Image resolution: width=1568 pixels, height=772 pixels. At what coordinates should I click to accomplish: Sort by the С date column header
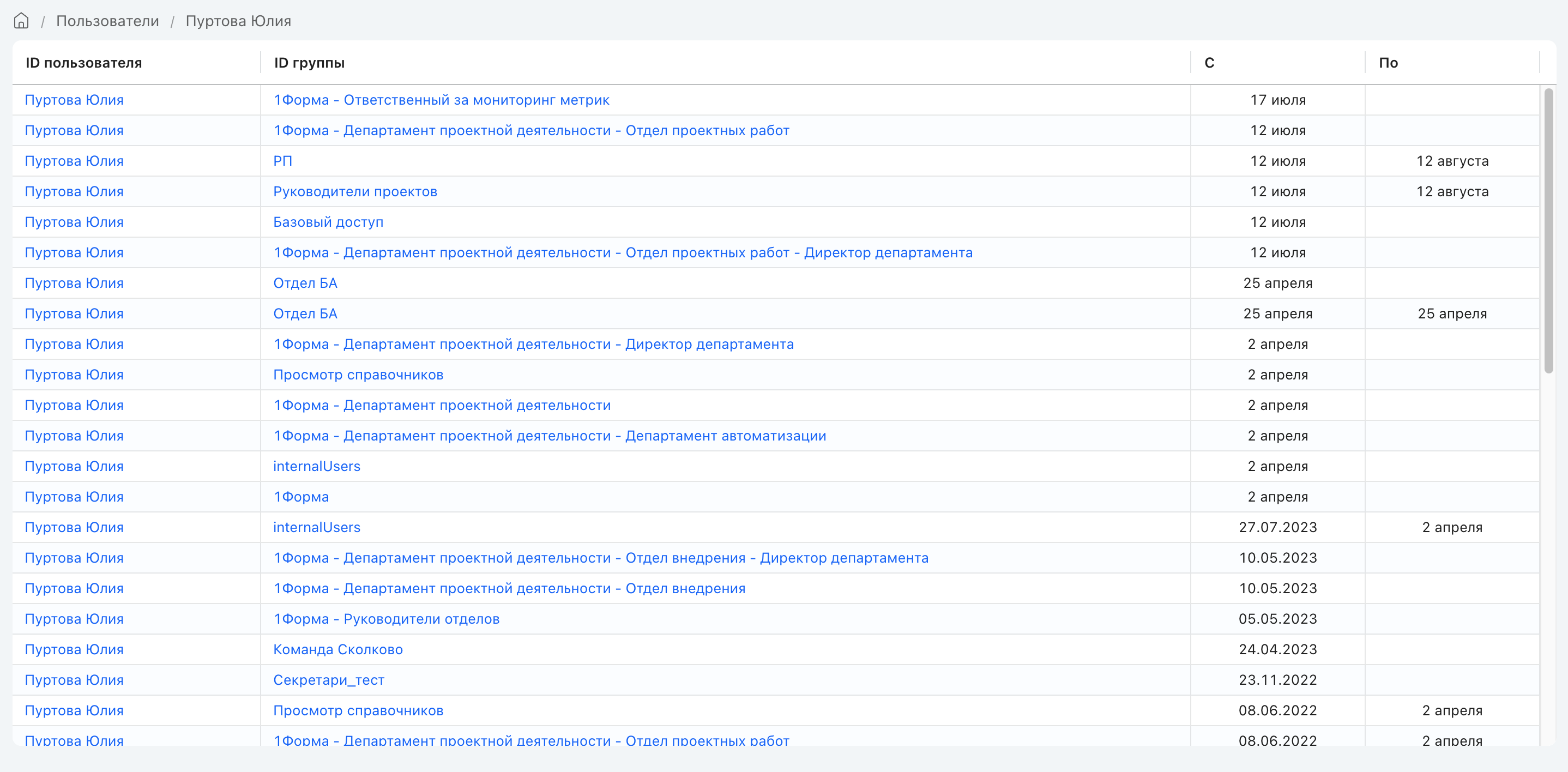1209,63
